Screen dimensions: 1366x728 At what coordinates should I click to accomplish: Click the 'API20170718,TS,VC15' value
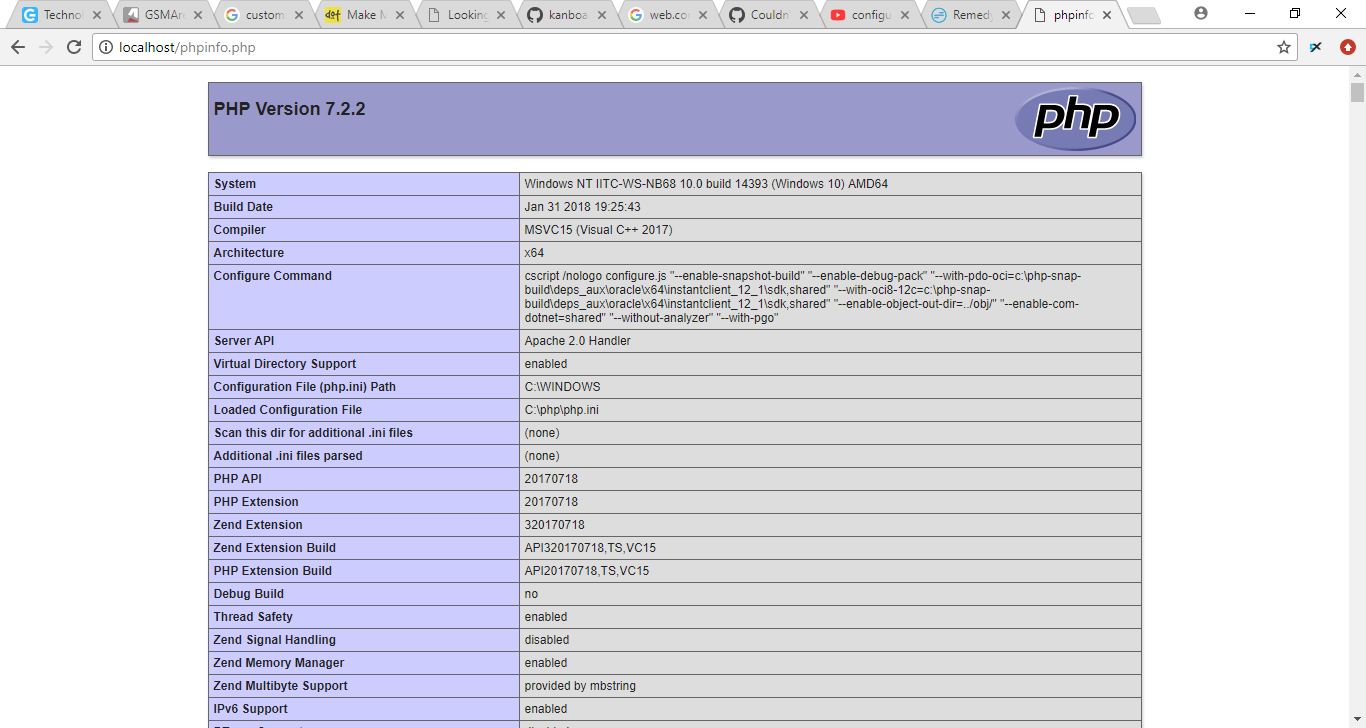tap(587, 571)
